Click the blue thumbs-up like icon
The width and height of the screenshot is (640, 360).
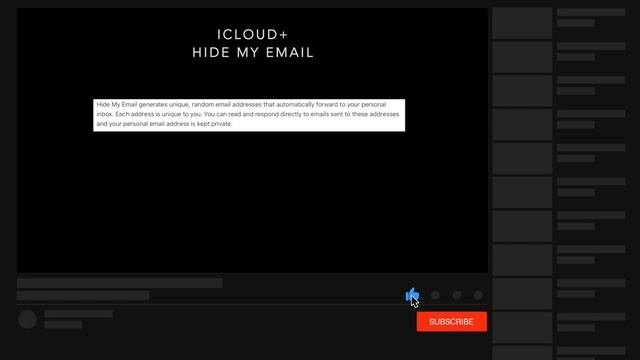412,295
